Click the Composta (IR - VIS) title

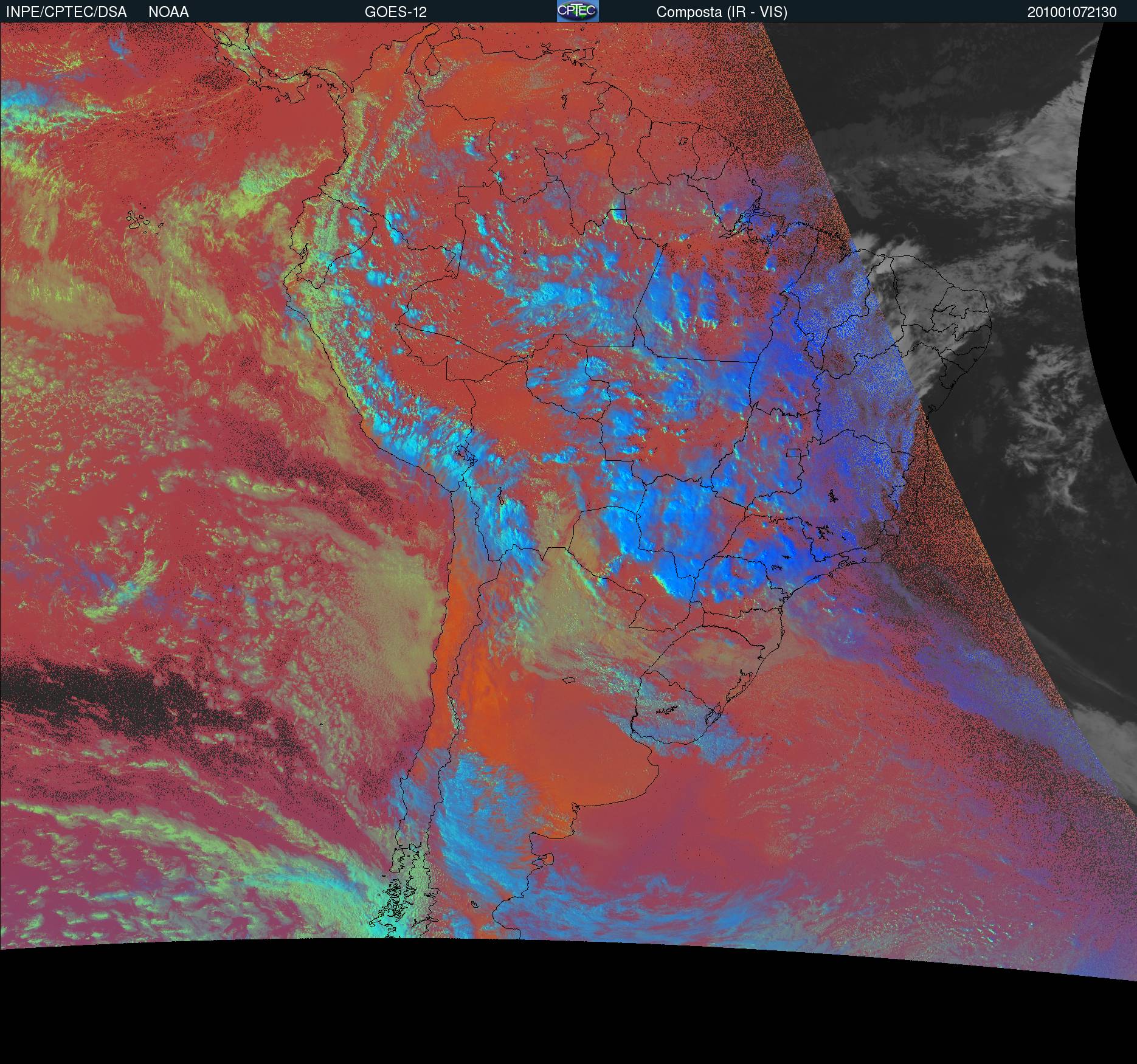[722, 12]
